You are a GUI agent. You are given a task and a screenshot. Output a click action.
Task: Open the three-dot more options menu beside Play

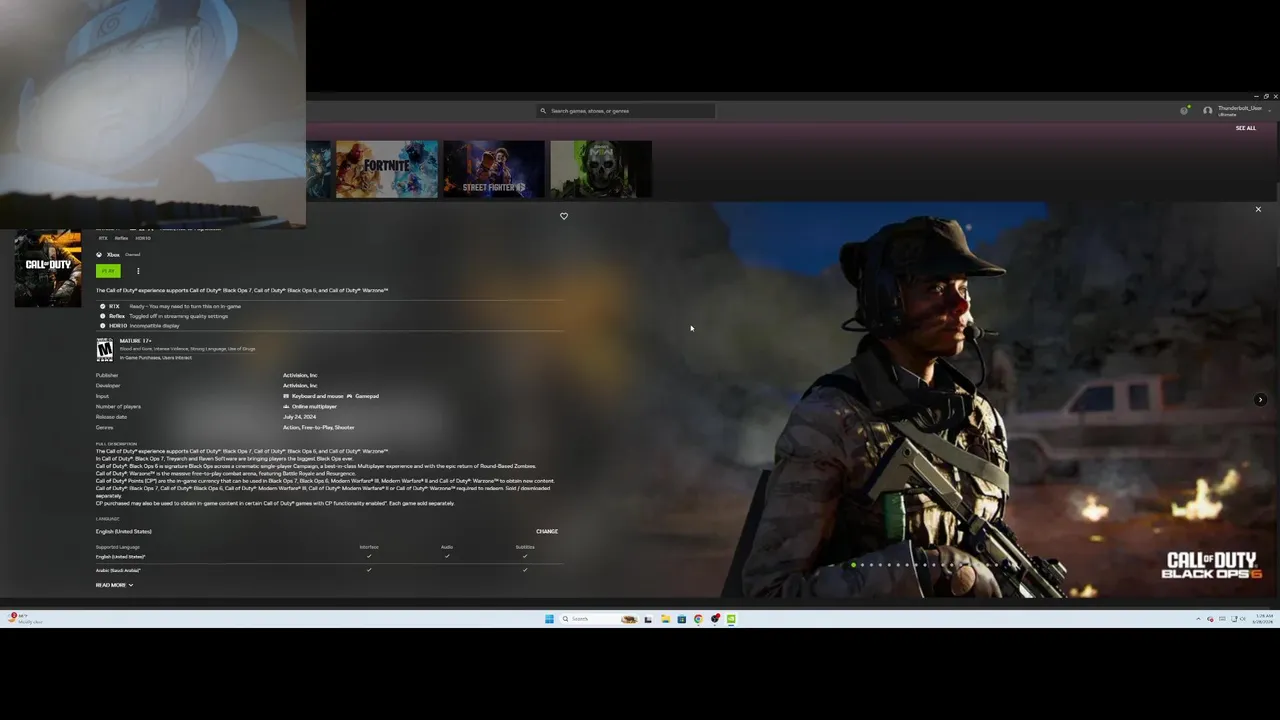pos(138,271)
